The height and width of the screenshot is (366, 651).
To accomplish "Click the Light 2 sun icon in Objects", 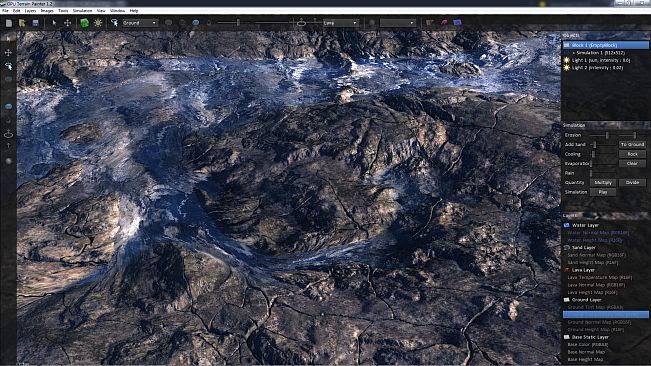I will pos(567,68).
